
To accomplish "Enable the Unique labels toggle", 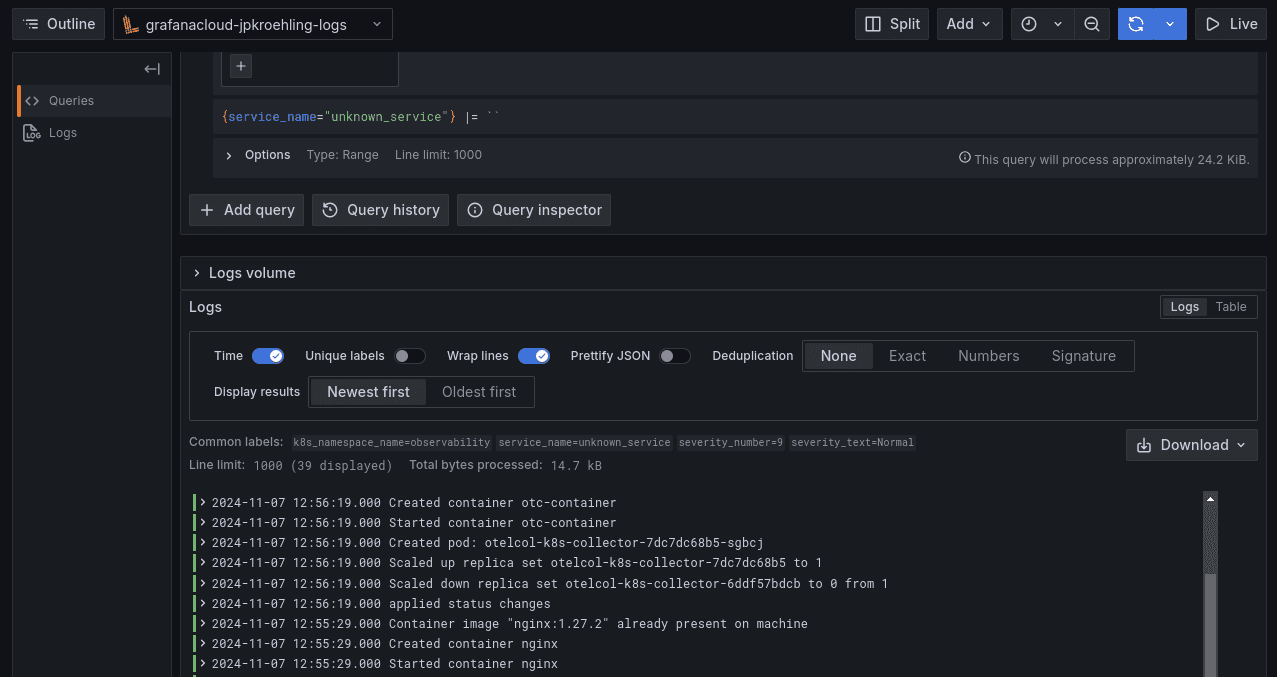I will pyautogui.click(x=409, y=355).
